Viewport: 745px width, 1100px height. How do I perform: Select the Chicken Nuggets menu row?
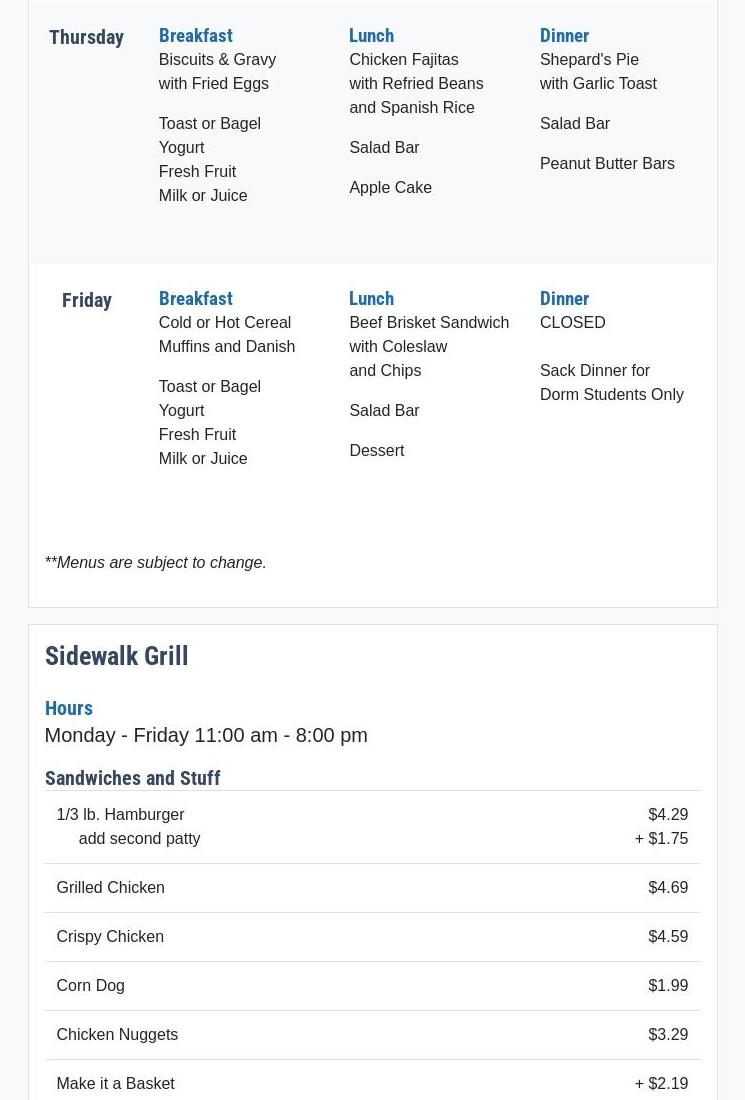pos(372,1035)
